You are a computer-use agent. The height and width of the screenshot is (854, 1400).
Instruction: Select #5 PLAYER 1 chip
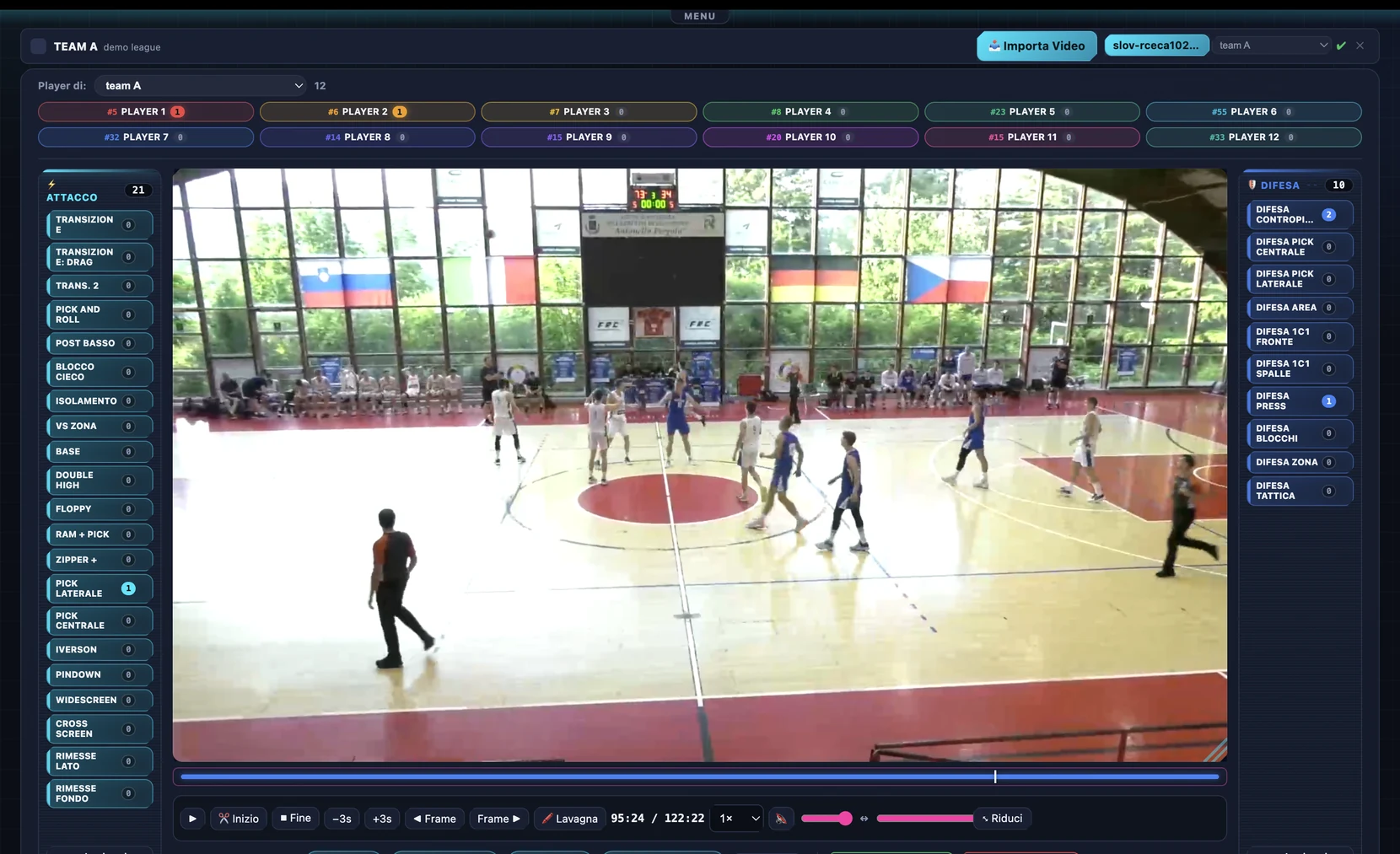pos(146,111)
